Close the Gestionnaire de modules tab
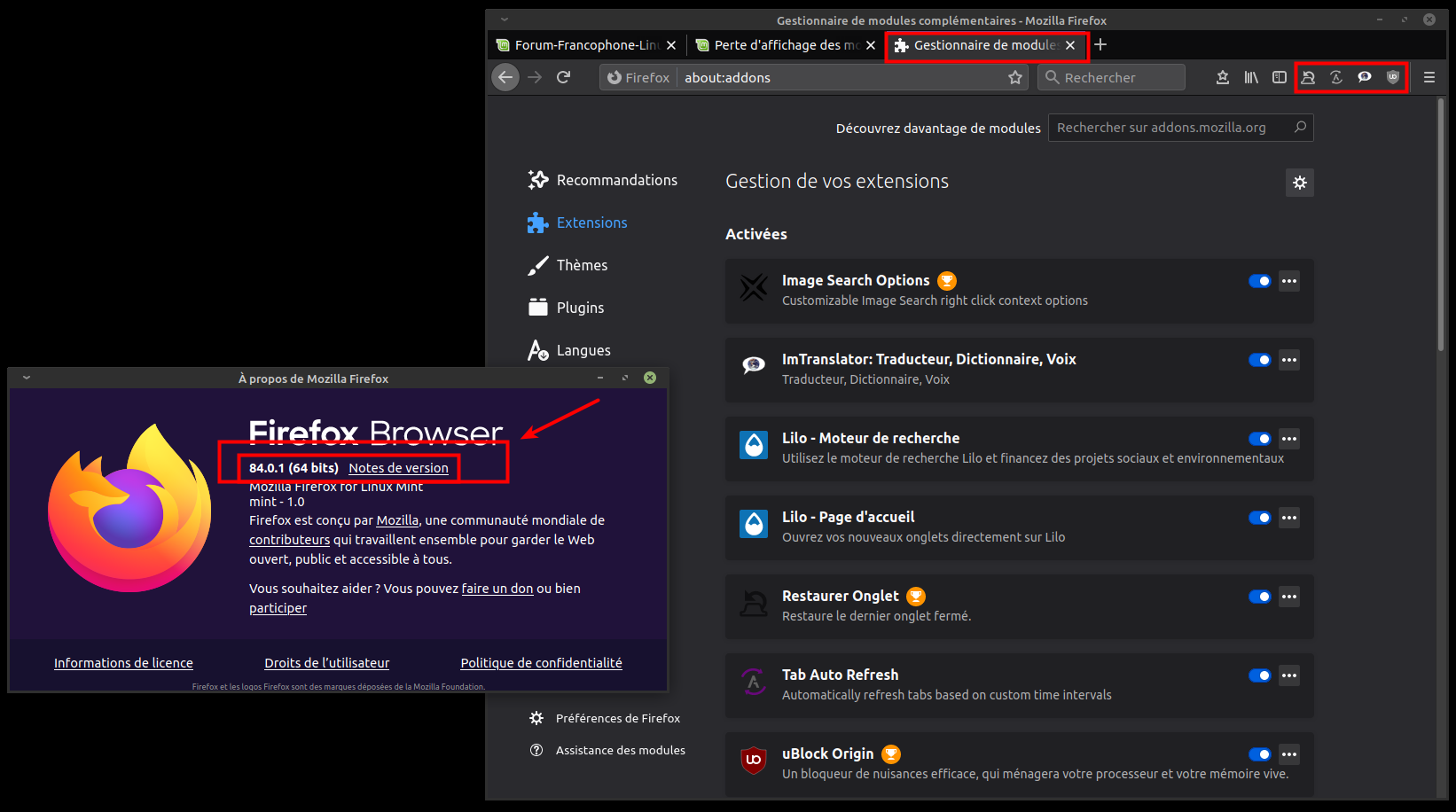Screen dimensions: 1456x812 [x=1070, y=45]
